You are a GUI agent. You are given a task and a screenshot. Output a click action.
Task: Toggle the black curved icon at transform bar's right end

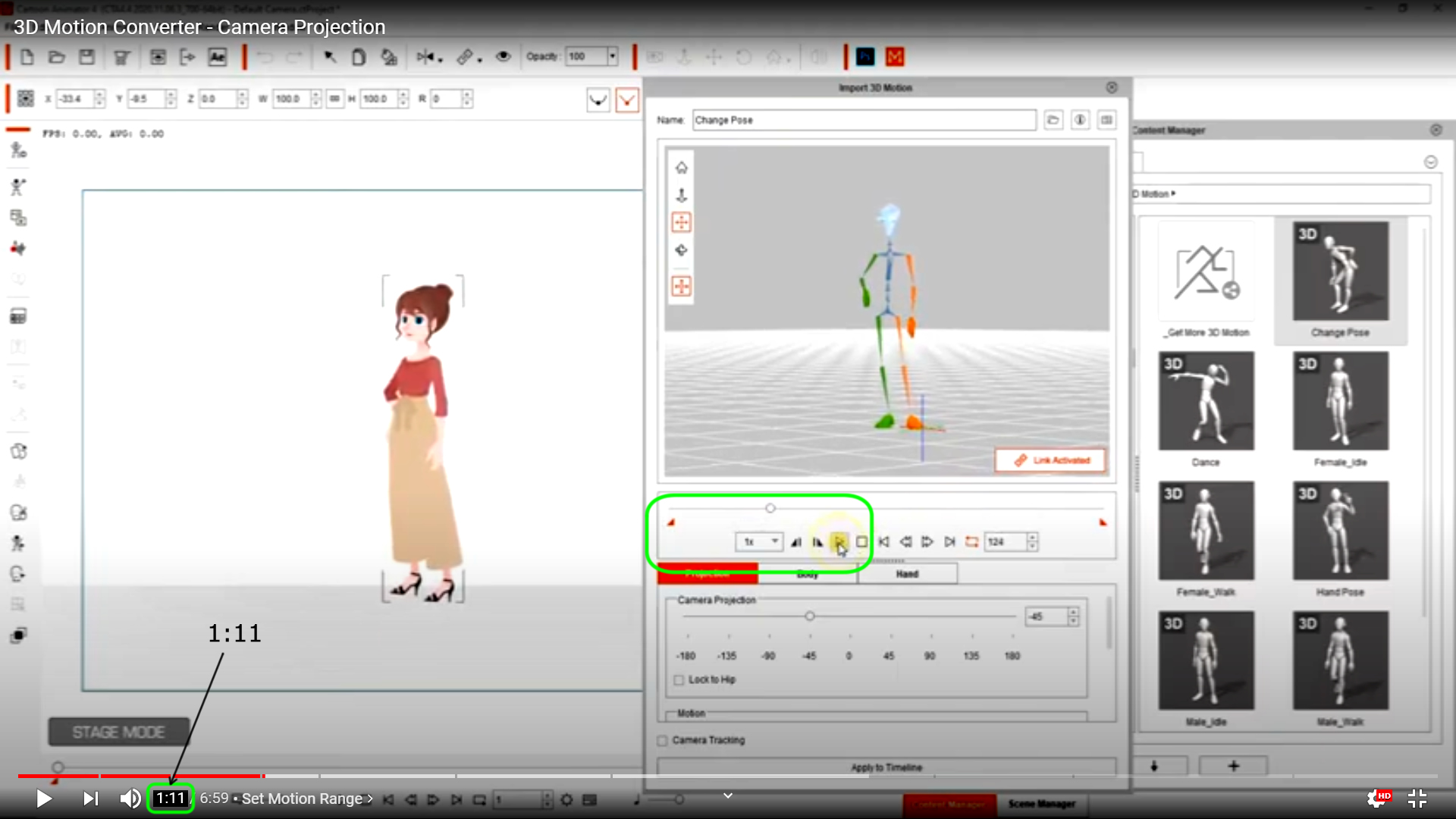pos(598,99)
